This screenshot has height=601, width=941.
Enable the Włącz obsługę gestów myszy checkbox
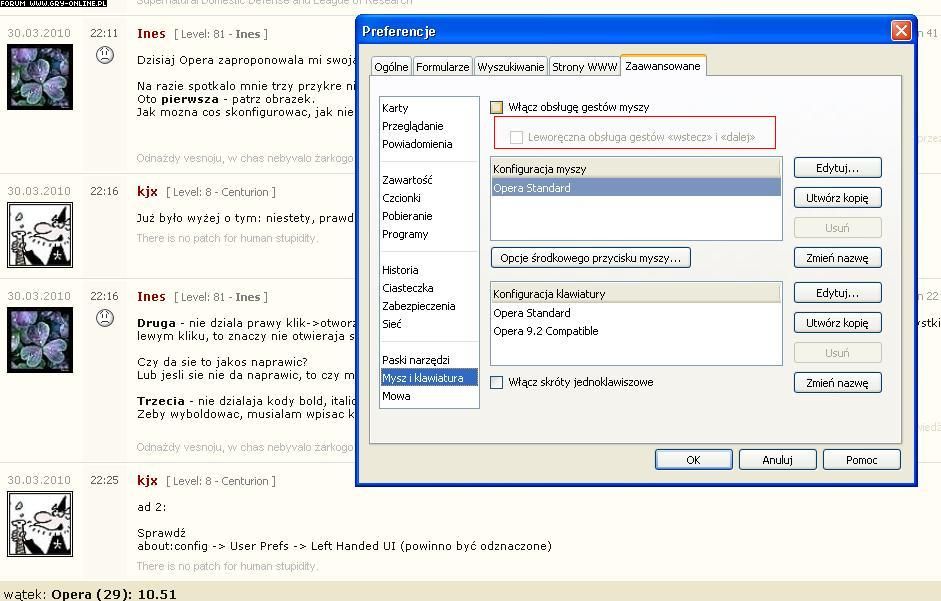[x=496, y=107]
